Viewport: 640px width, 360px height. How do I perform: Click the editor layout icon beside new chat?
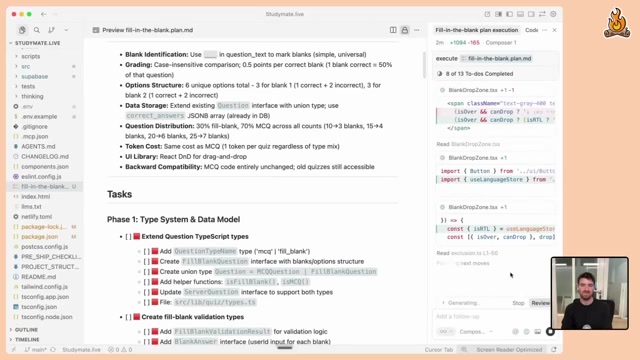[498, 14]
